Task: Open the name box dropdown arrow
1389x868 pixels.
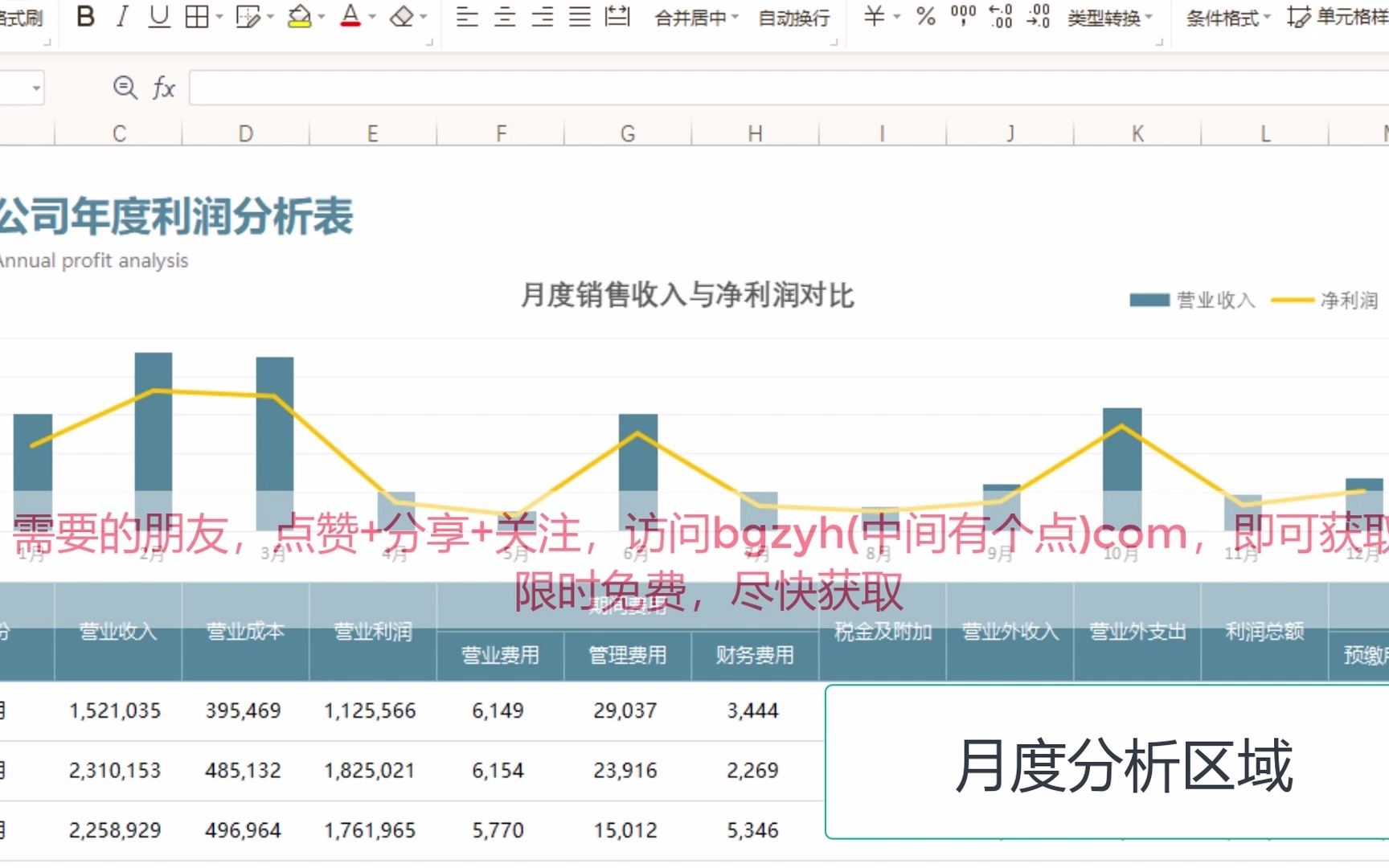Action: [x=36, y=88]
